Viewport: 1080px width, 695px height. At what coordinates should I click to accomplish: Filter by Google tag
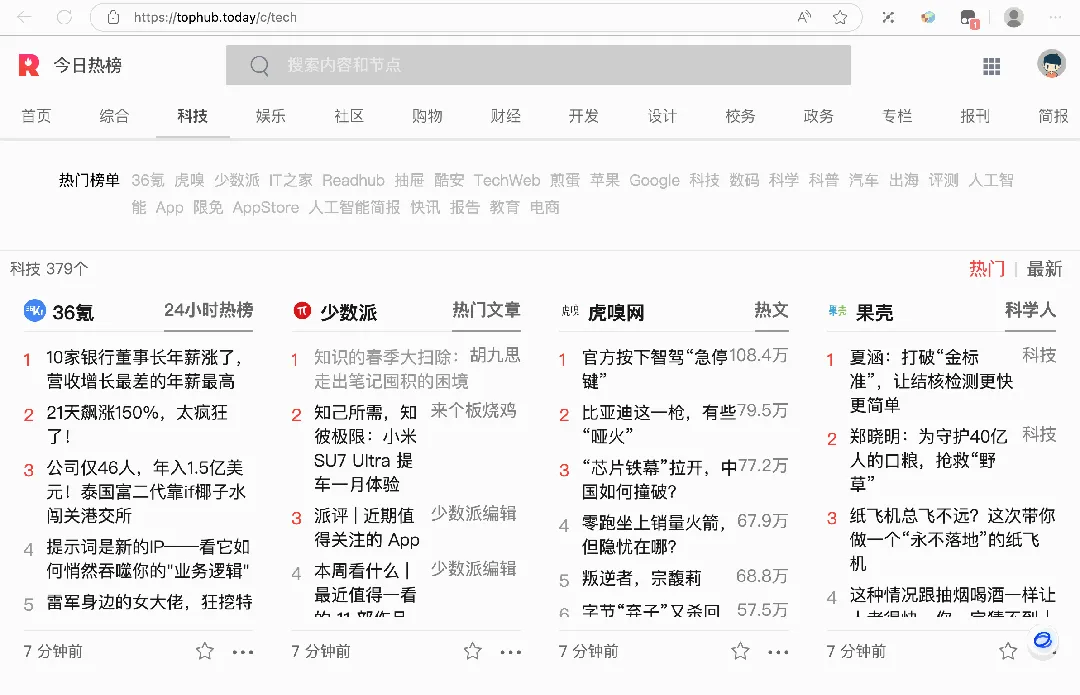pos(654,180)
